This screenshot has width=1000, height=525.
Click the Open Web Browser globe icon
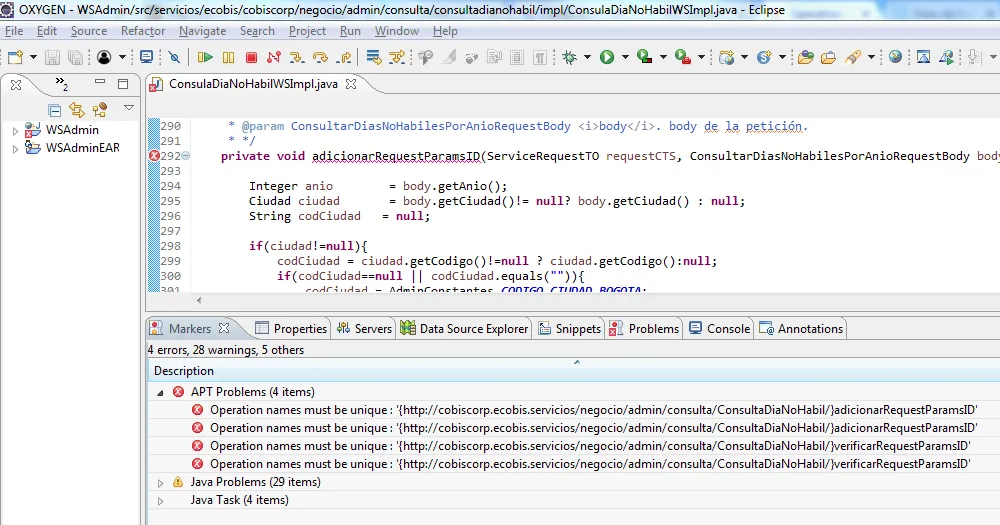895,57
